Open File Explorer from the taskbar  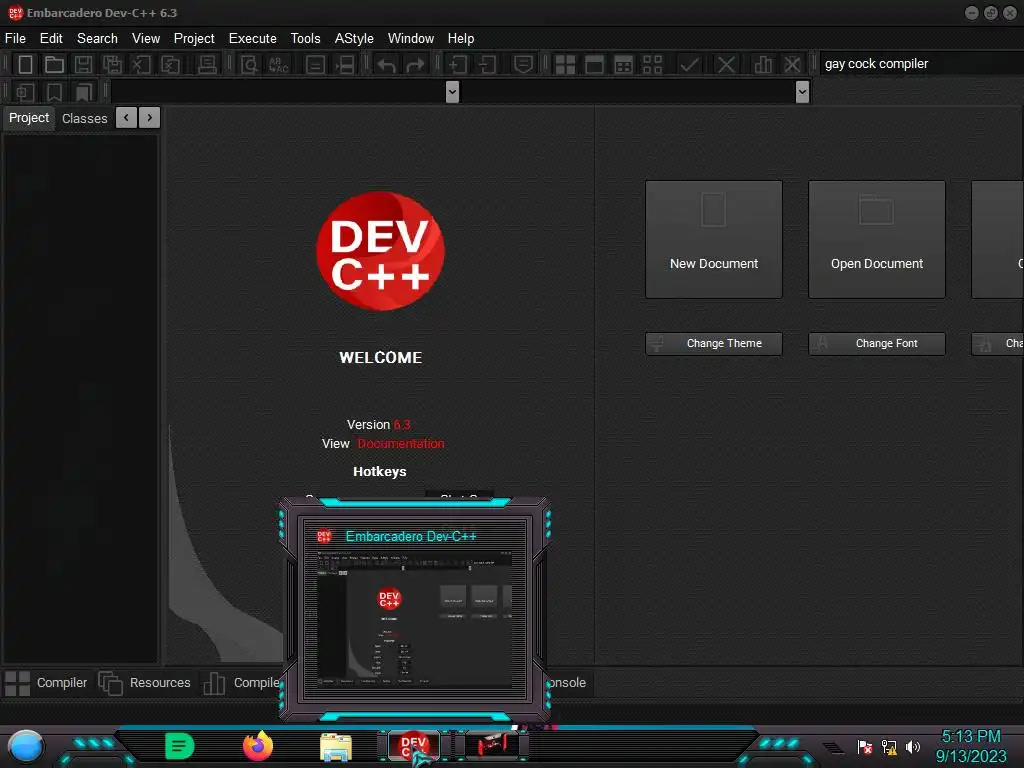[336, 746]
